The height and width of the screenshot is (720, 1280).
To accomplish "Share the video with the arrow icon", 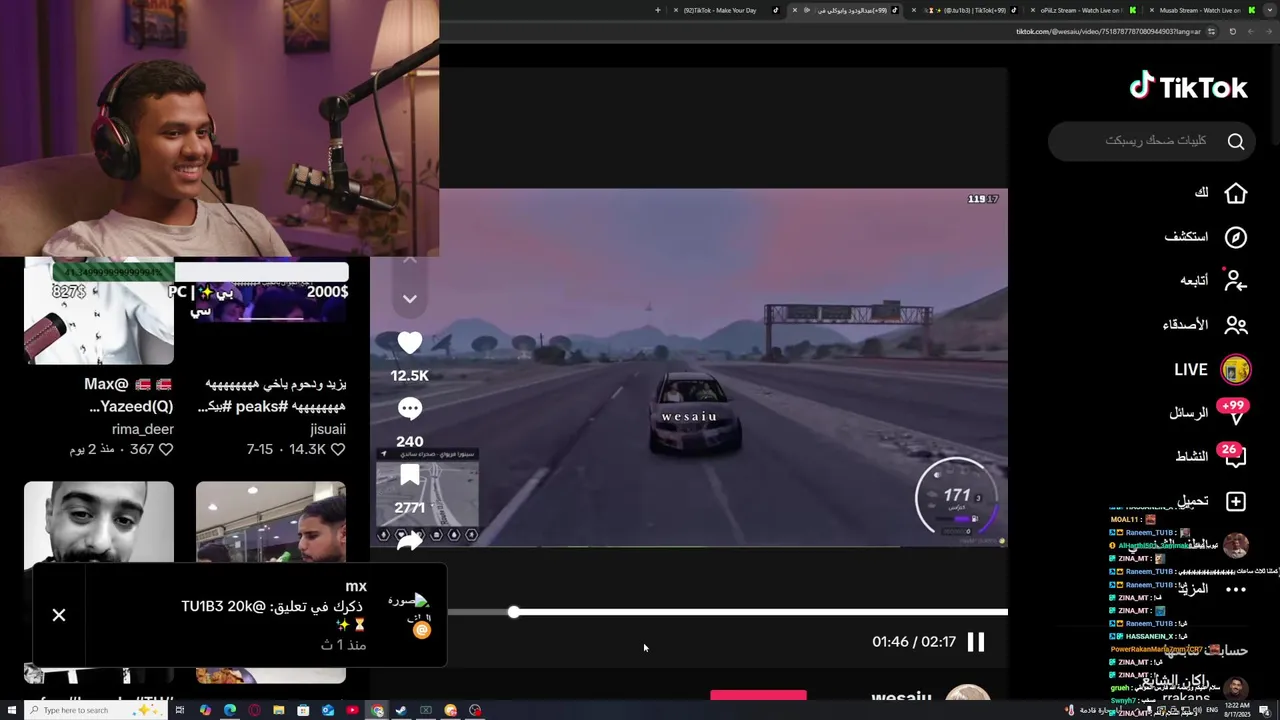I will click(x=410, y=542).
